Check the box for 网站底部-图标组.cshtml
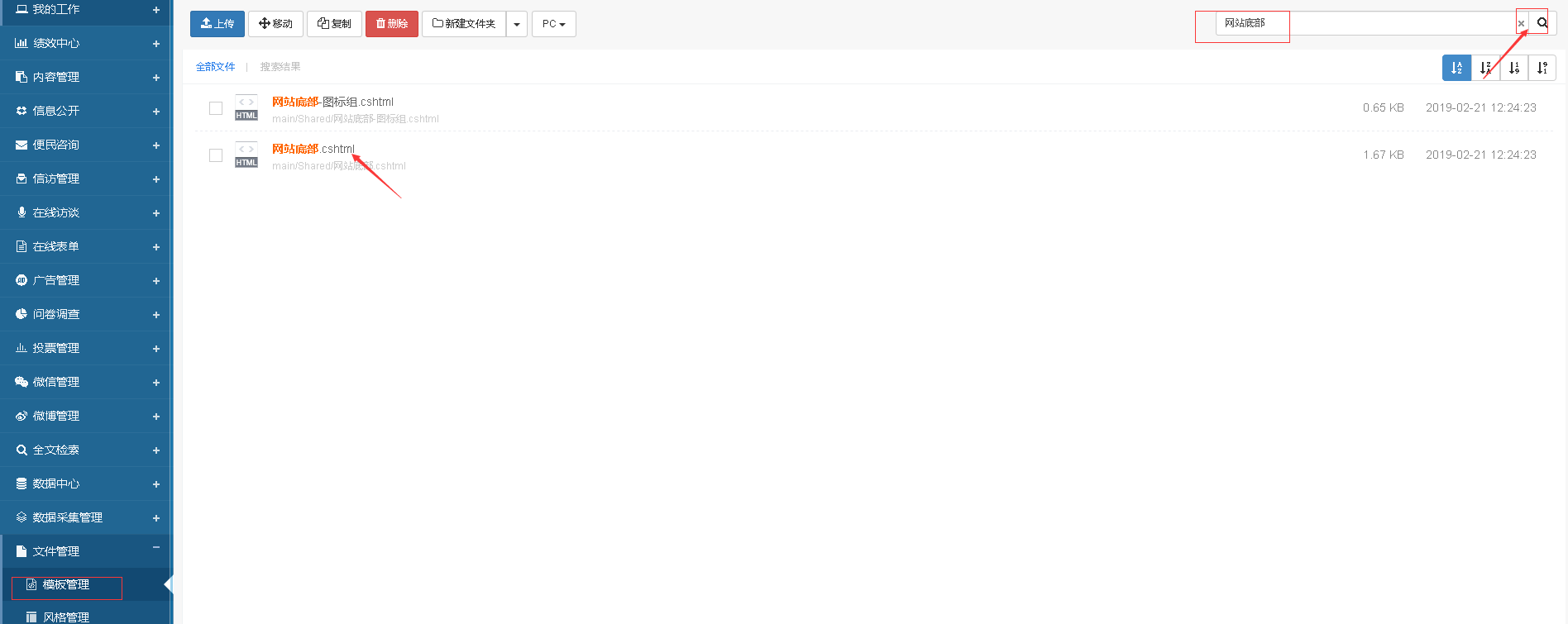This screenshot has width=1568, height=624. (216, 108)
